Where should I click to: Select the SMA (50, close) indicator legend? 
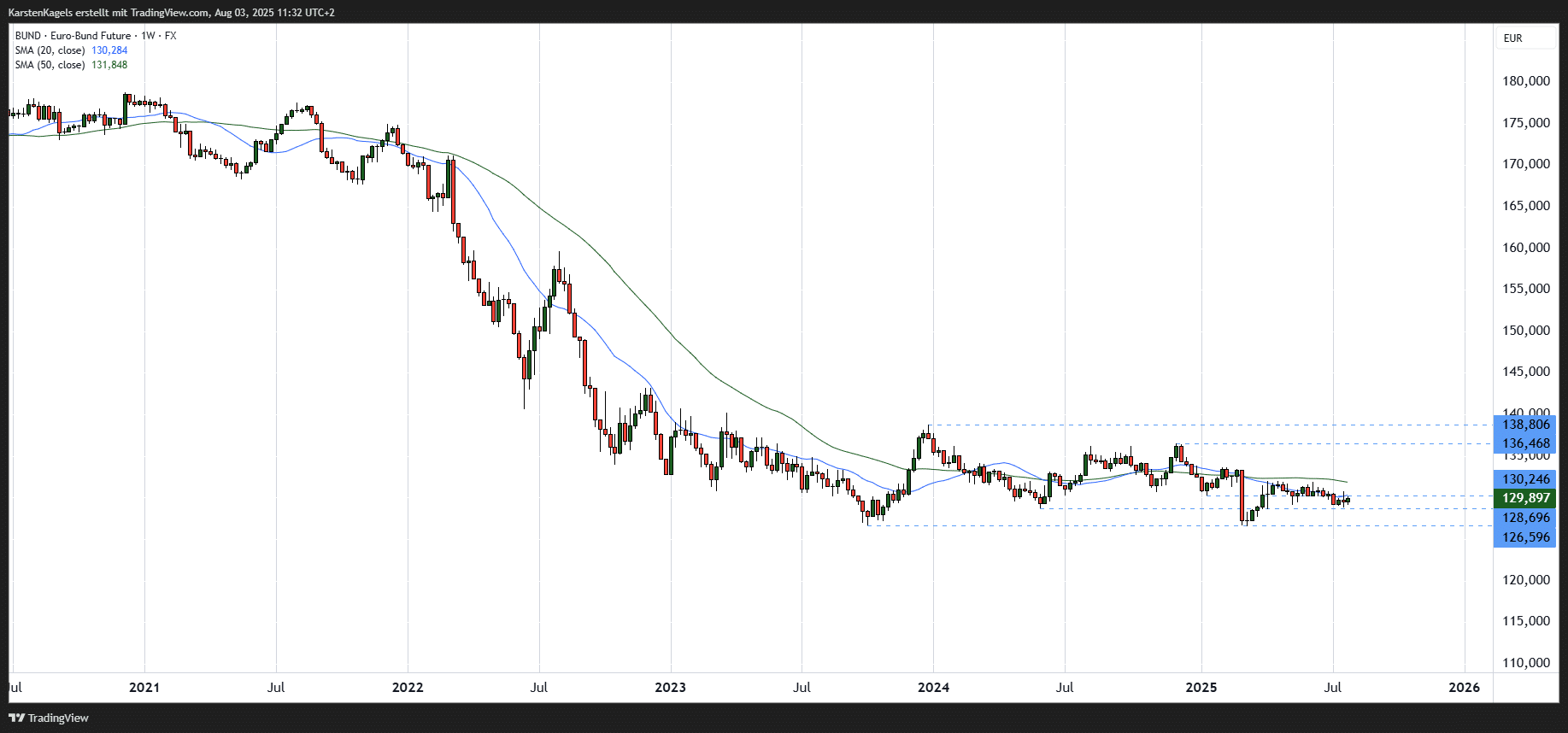pos(50,65)
